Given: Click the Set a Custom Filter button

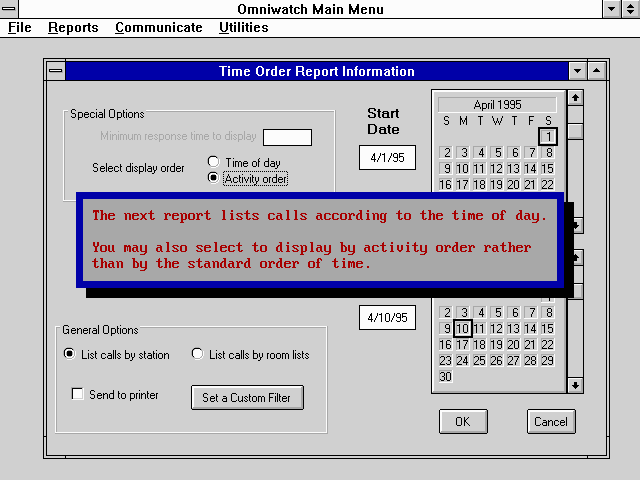Looking at the screenshot, I should coord(247,397).
